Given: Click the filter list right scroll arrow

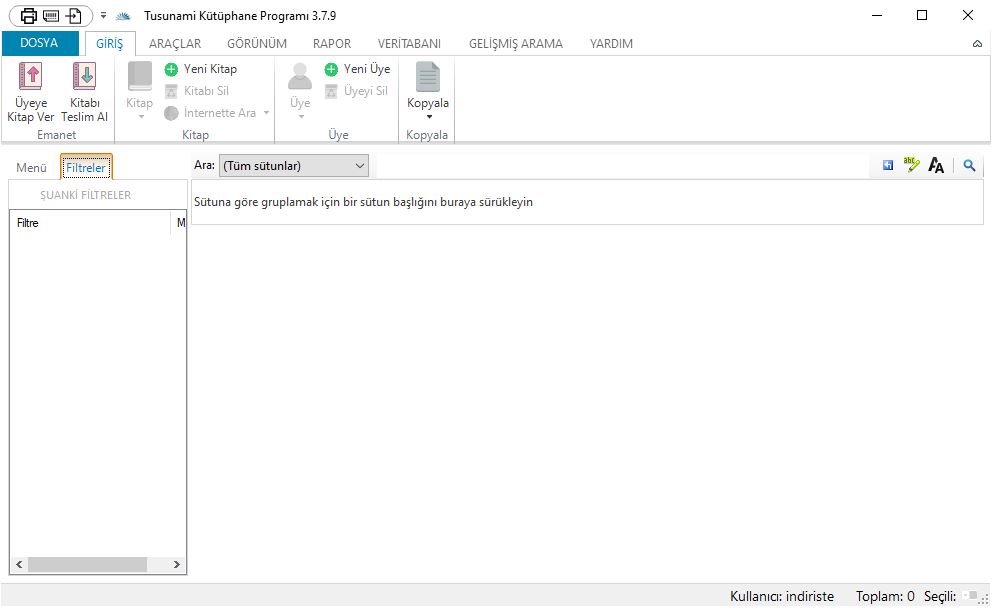Looking at the screenshot, I should (x=177, y=564).
